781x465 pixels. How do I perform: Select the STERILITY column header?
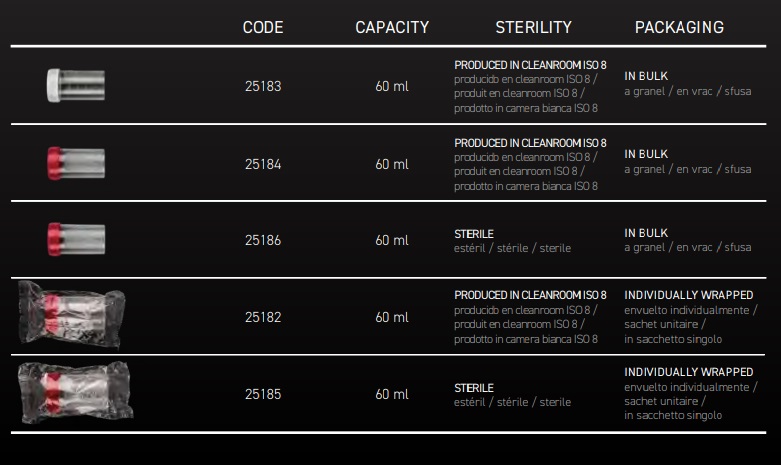(533, 27)
